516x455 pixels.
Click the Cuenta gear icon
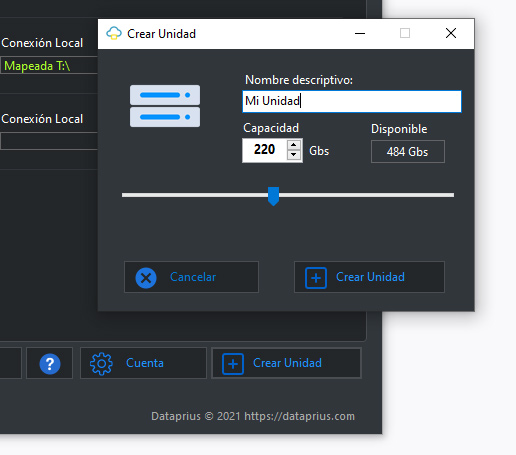(101, 364)
